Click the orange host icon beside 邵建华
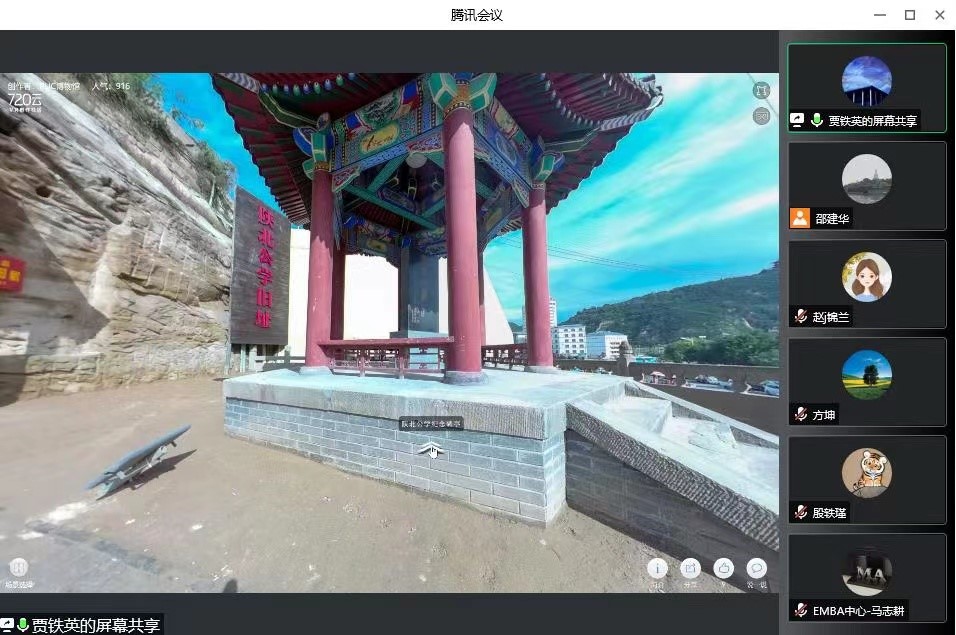The height and width of the screenshot is (635, 956). 800,218
